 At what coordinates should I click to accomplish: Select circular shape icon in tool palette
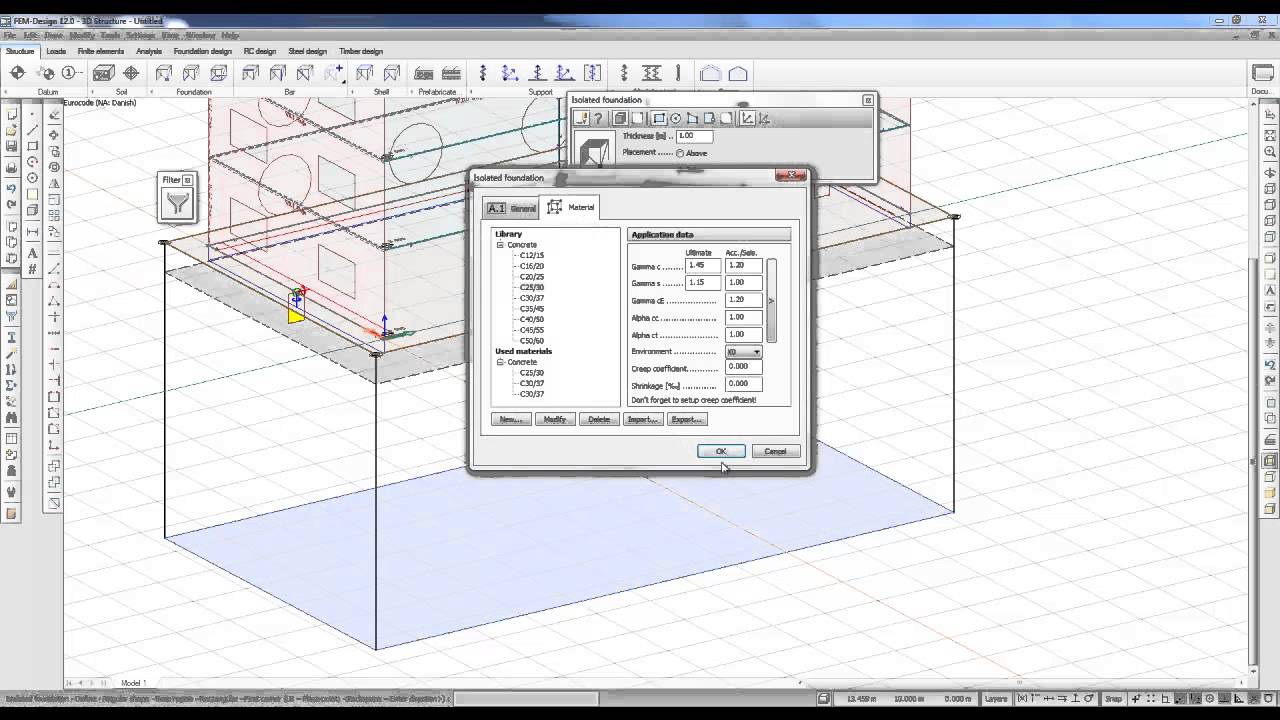coord(676,118)
